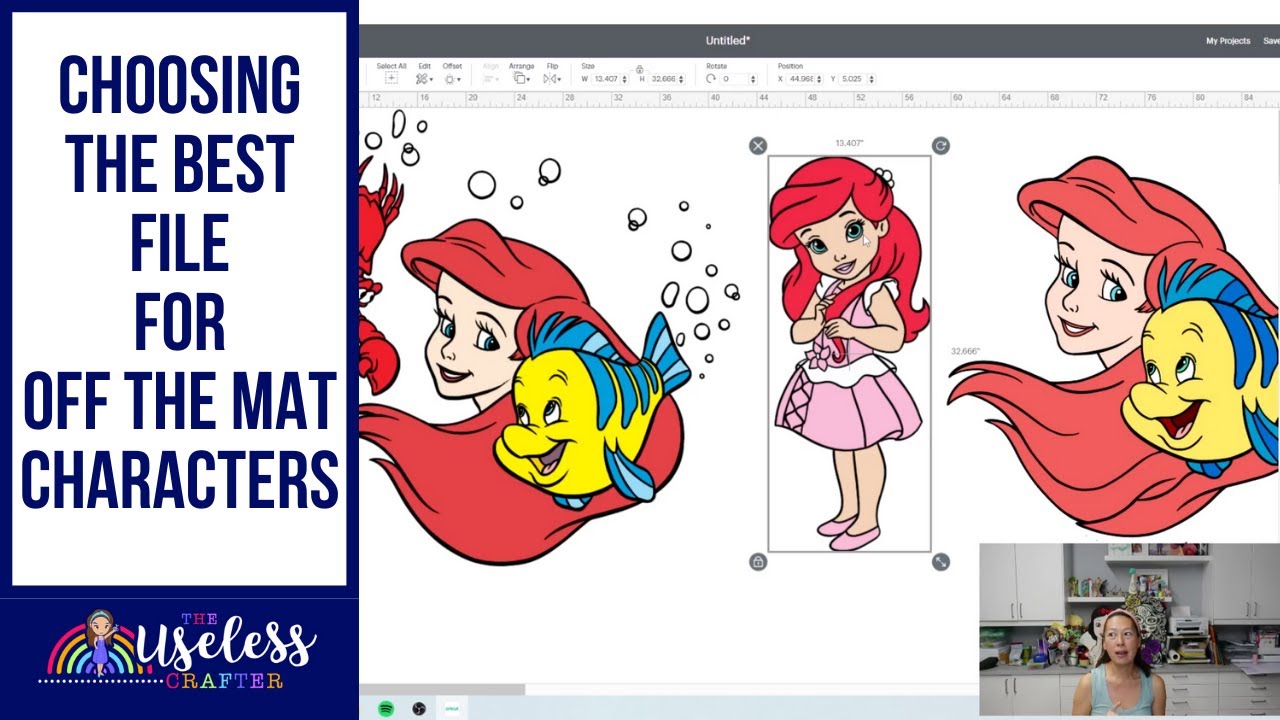The image size is (1280, 720).
Task: Click the horizontal canvas scrollbar
Action: click(x=442, y=689)
